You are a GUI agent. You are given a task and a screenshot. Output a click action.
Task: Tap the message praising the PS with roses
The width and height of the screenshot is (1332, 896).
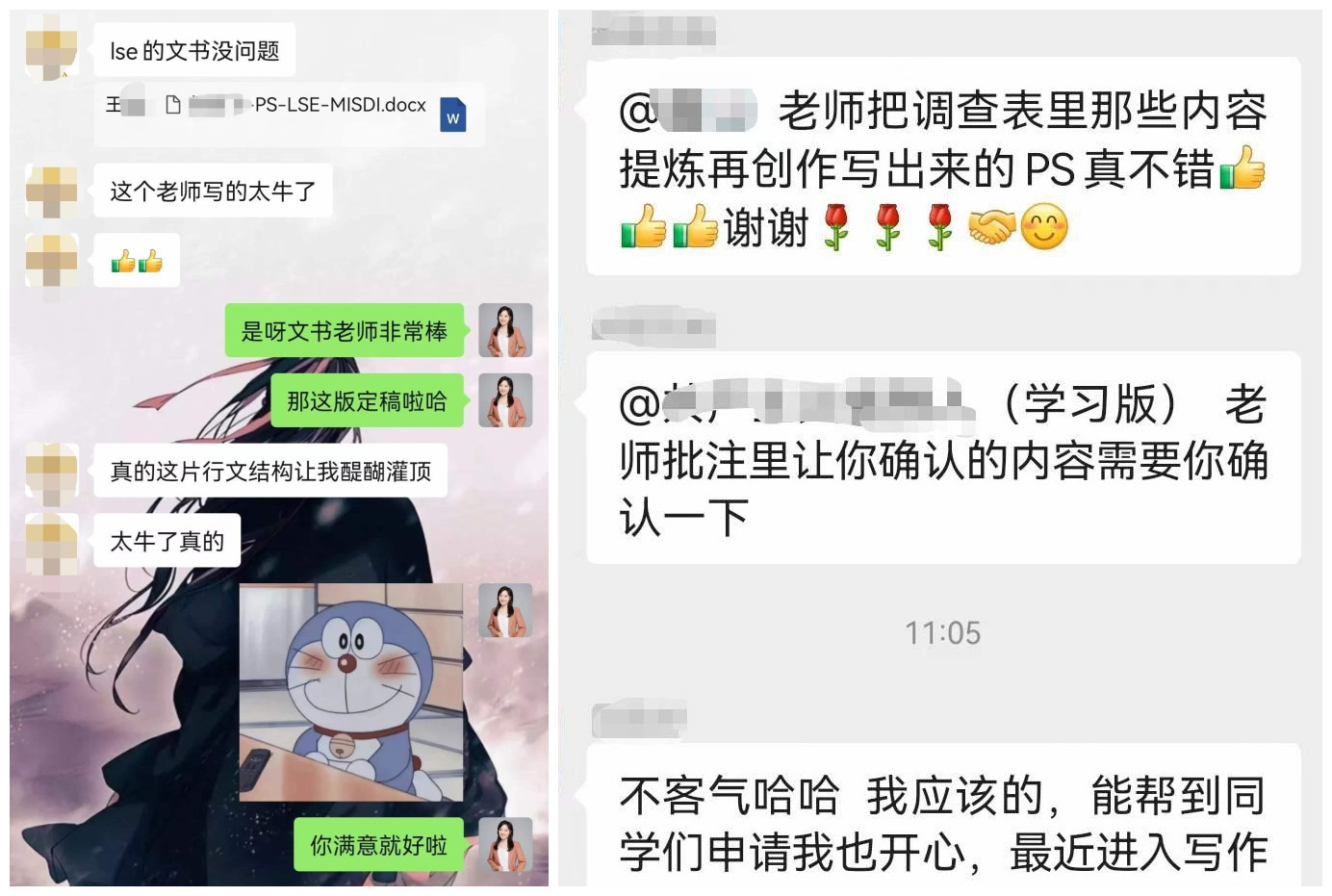943,166
